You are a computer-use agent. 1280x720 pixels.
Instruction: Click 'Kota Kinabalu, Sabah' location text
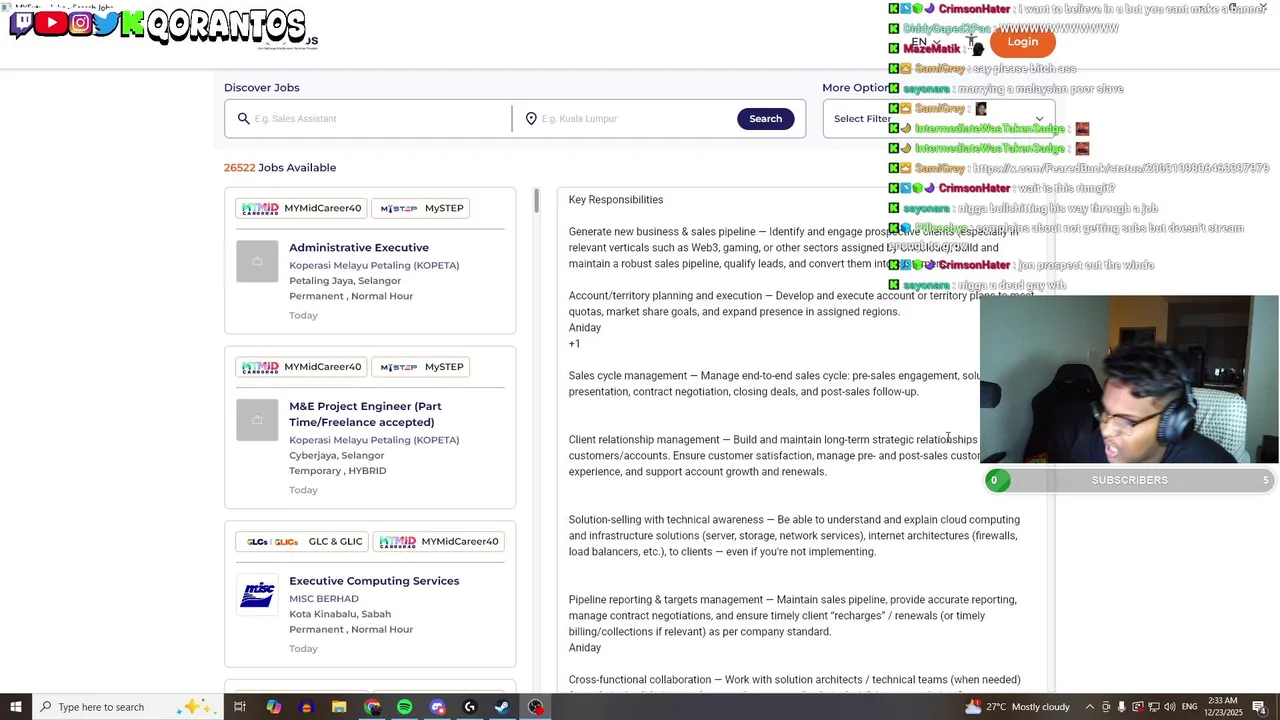coord(340,614)
